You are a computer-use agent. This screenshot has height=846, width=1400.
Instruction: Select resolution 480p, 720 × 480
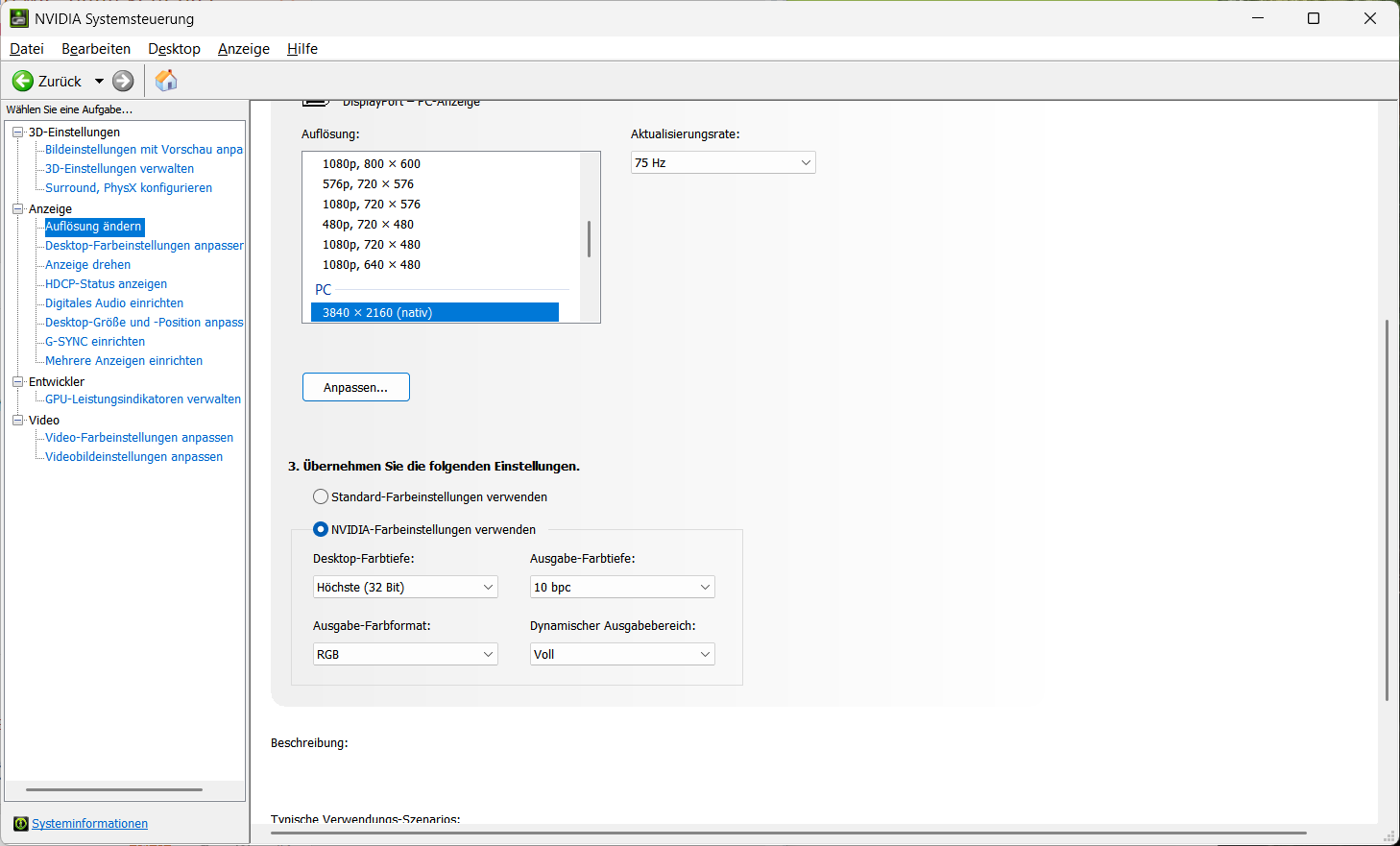coord(368,225)
